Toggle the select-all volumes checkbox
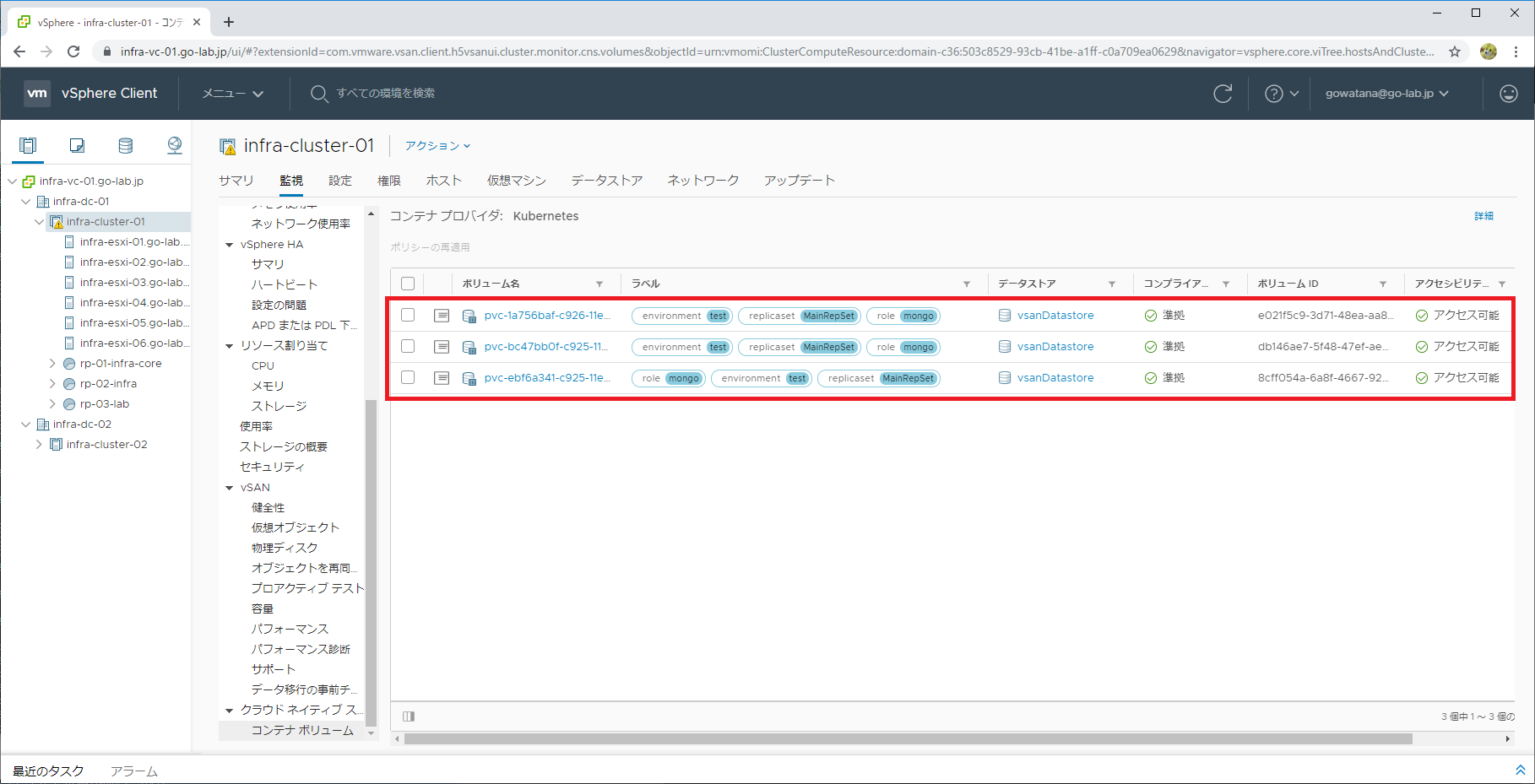The width and height of the screenshot is (1535, 784). tap(408, 284)
